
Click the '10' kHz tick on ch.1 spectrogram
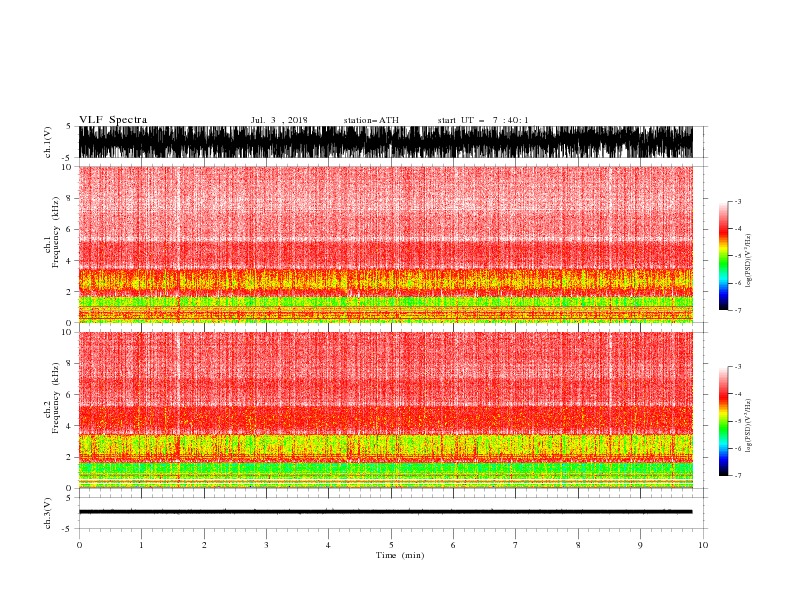[67, 167]
